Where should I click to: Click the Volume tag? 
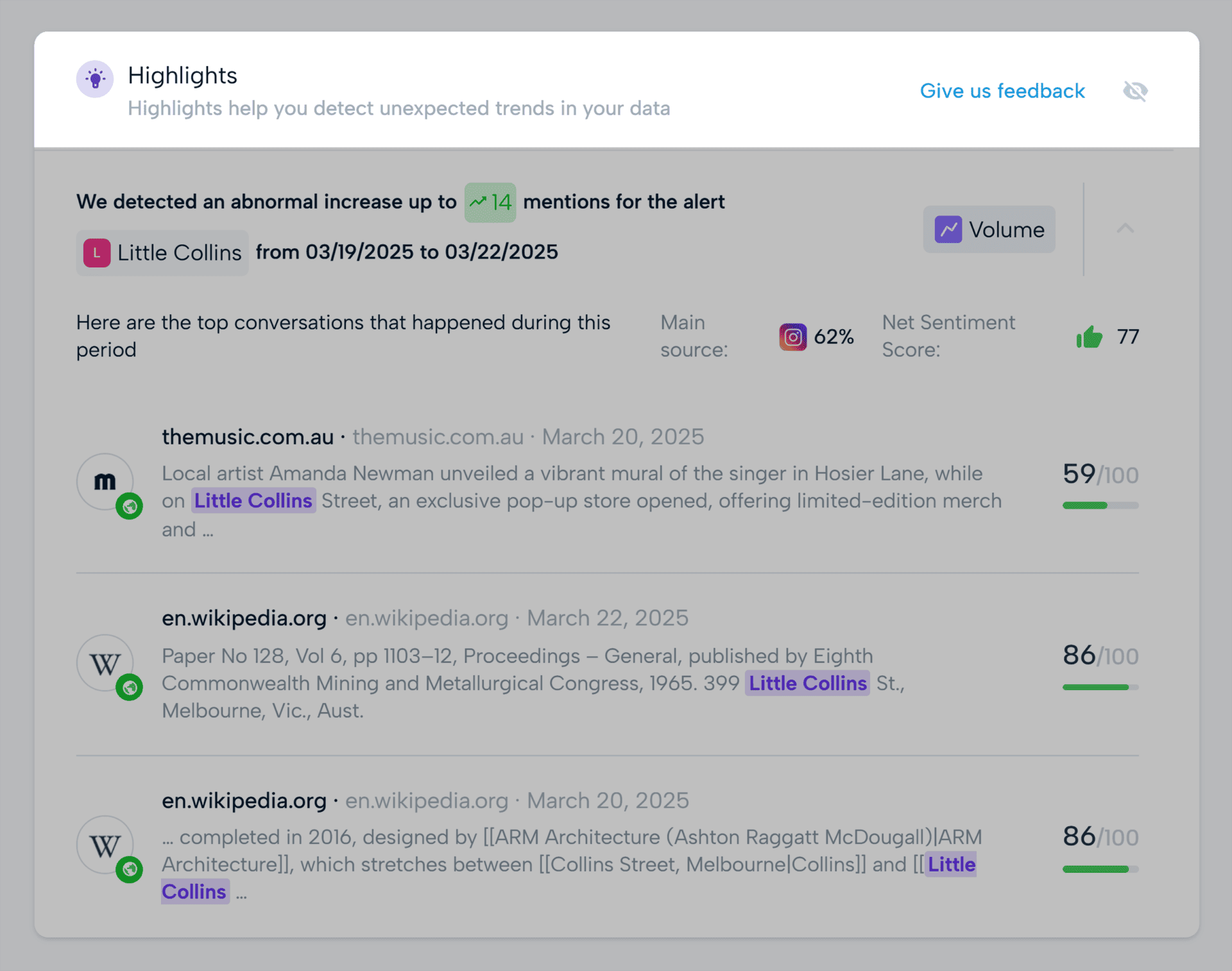(989, 230)
